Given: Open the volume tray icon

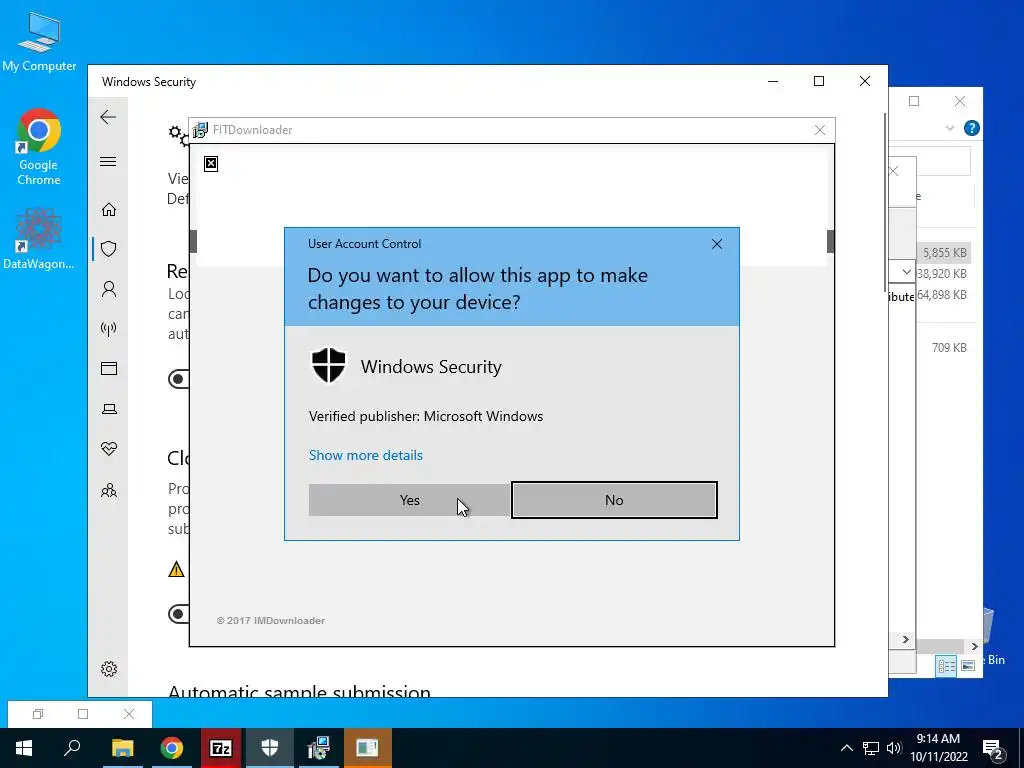Looking at the screenshot, I should pos(894,748).
